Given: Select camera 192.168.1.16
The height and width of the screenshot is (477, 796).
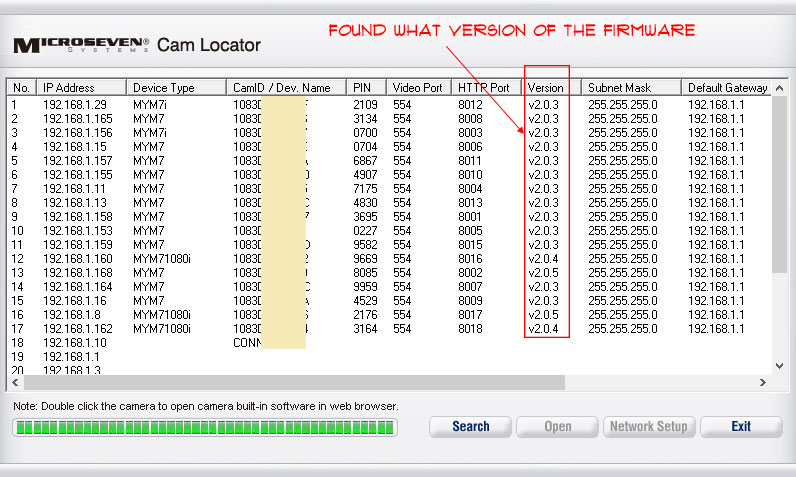Looking at the screenshot, I should [389, 301].
